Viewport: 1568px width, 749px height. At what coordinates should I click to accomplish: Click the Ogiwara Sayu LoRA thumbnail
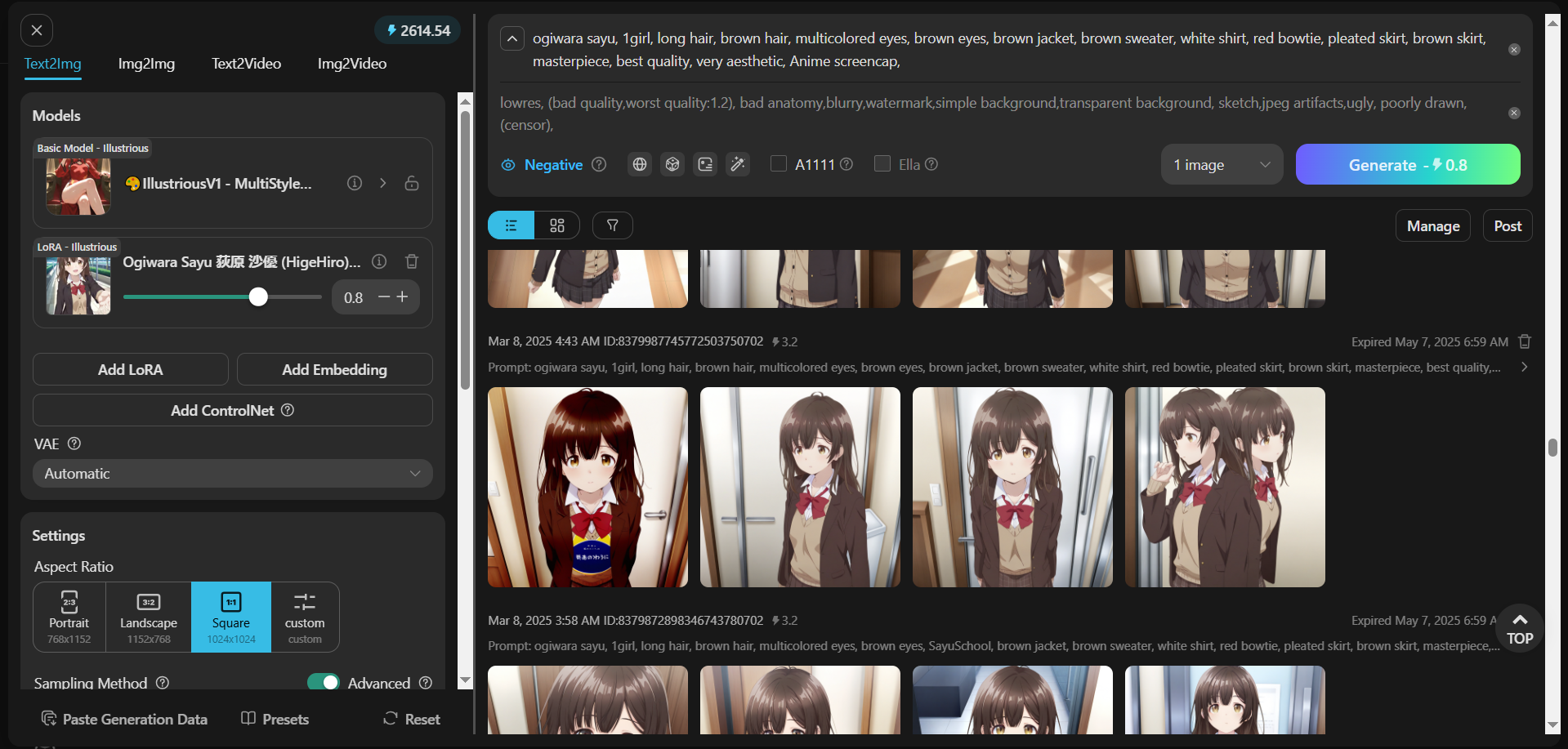click(x=78, y=286)
